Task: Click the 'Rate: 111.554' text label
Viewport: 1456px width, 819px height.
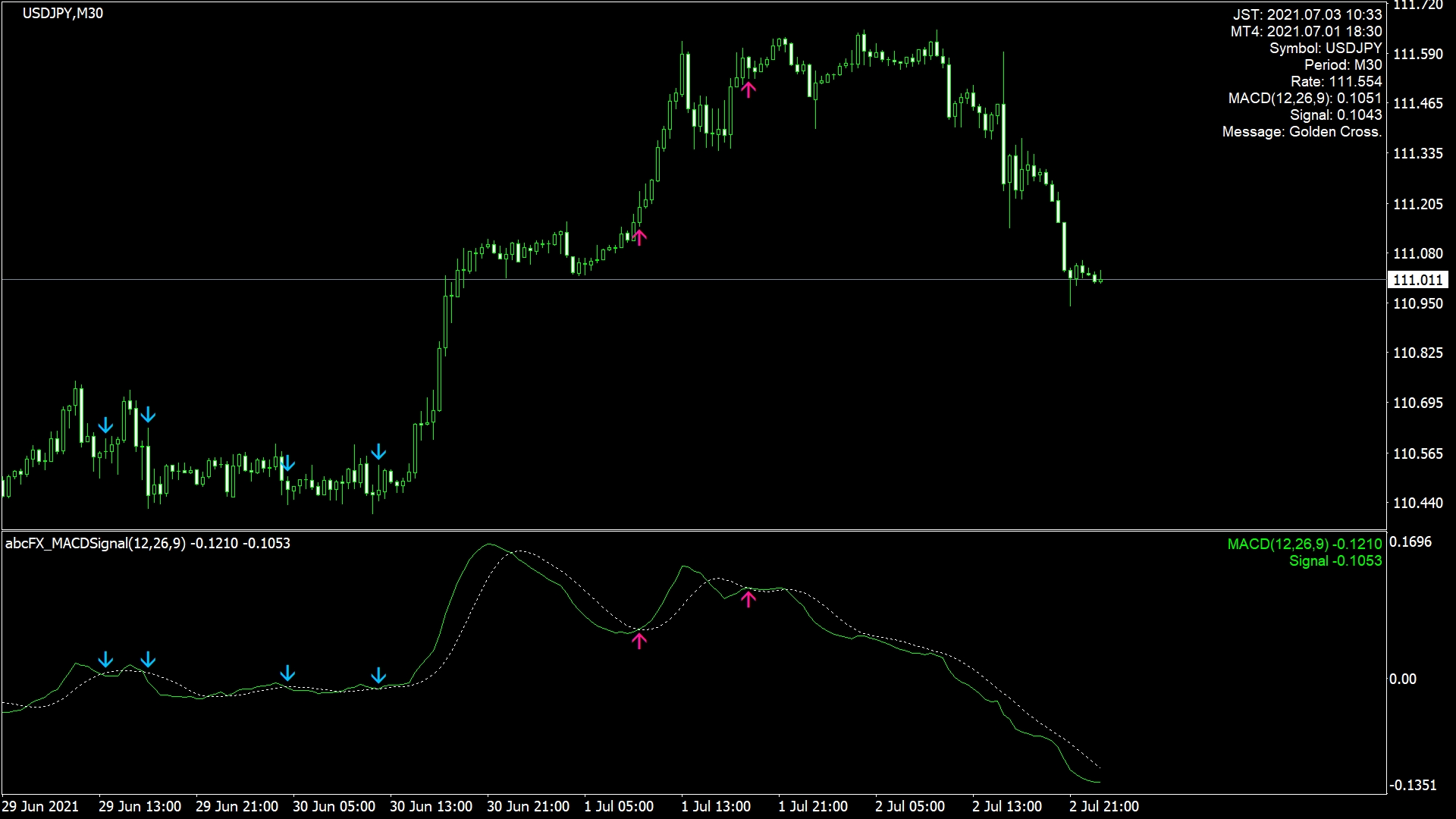Action: pyautogui.click(x=1335, y=81)
